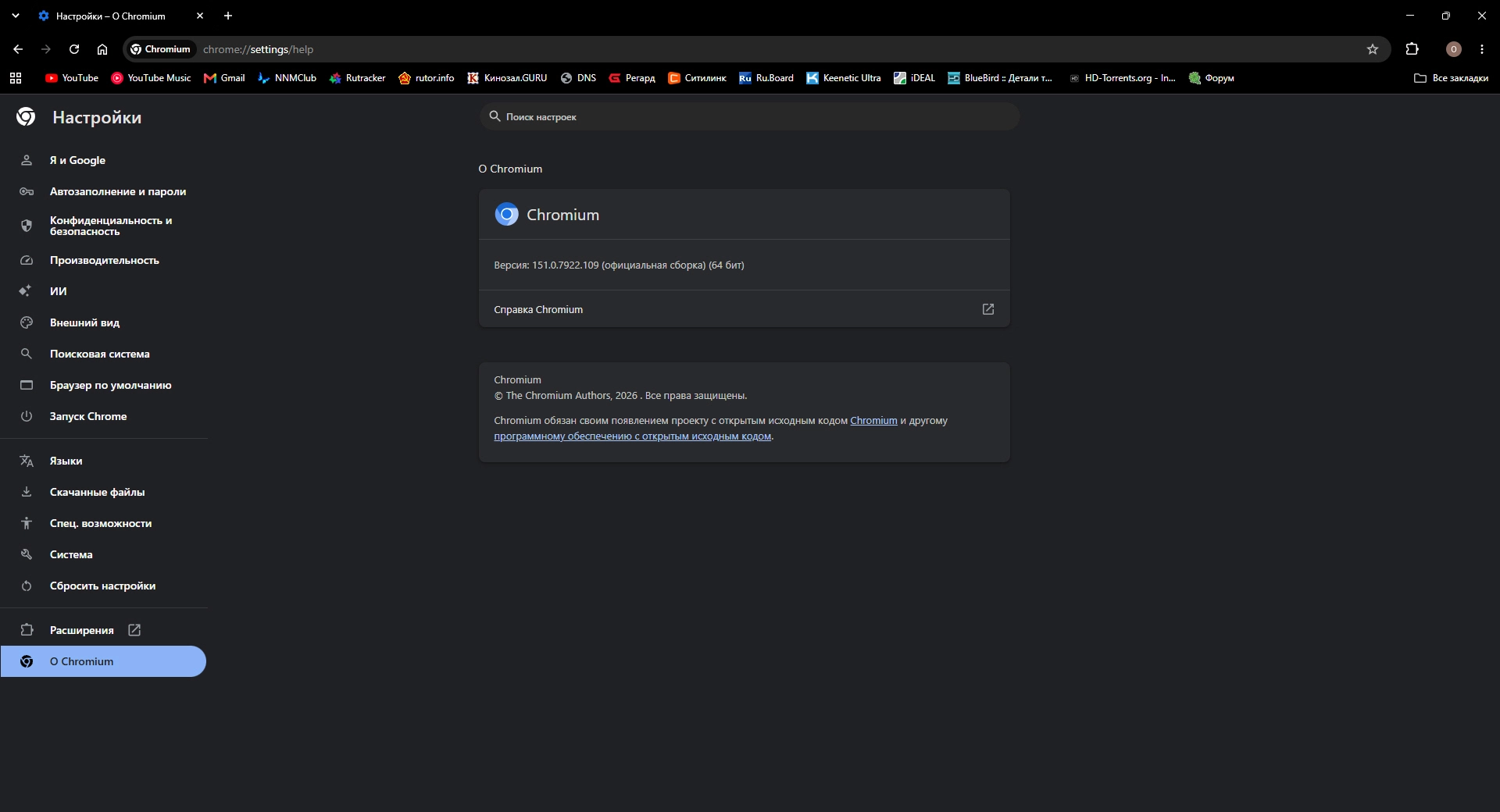
Task: Open the Keenetic Ultra bookmark
Action: point(844,78)
